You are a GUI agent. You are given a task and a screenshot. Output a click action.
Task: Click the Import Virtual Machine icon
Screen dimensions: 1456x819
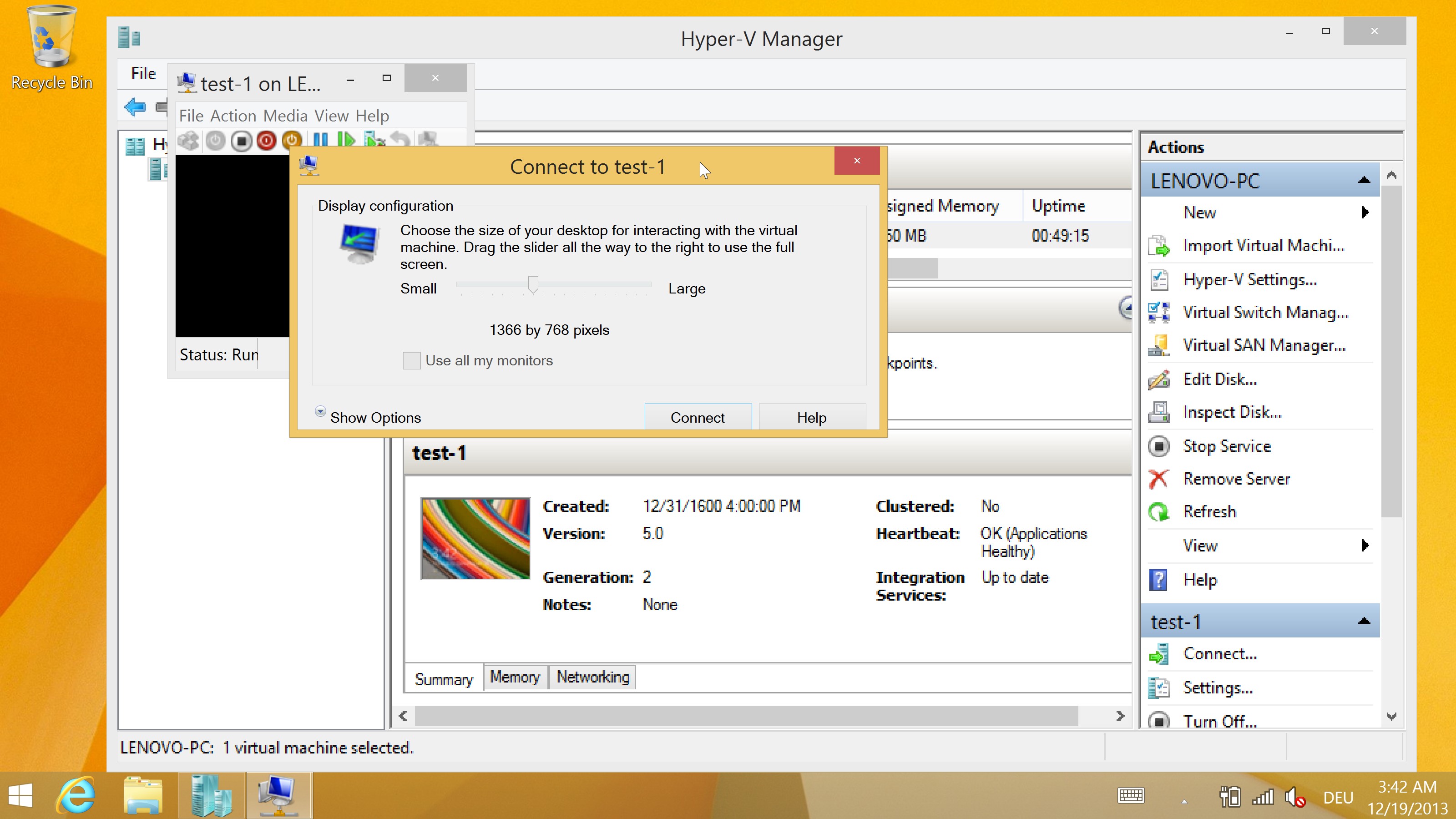tap(1159, 246)
